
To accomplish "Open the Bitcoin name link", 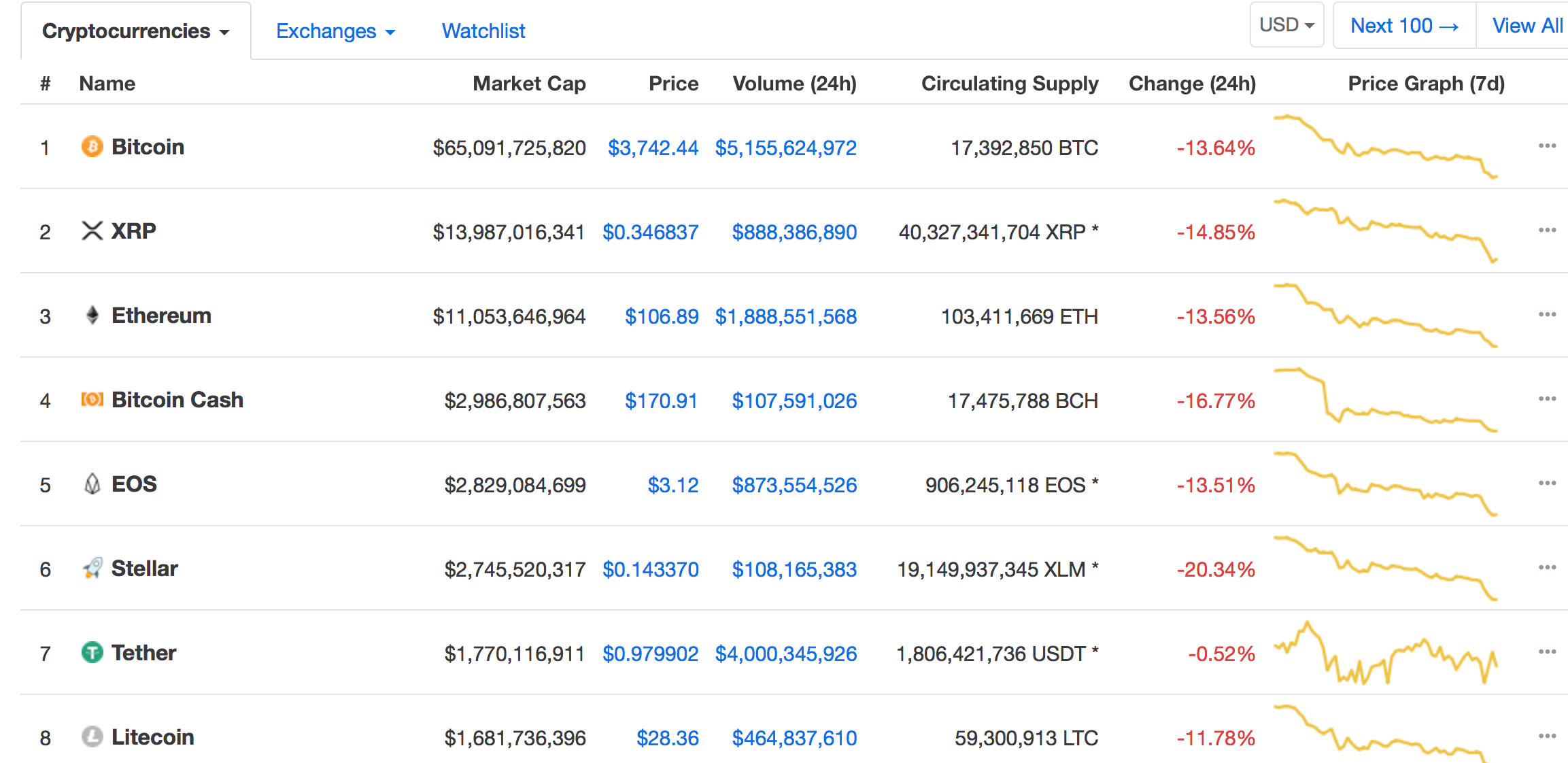I will pos(148,147).
